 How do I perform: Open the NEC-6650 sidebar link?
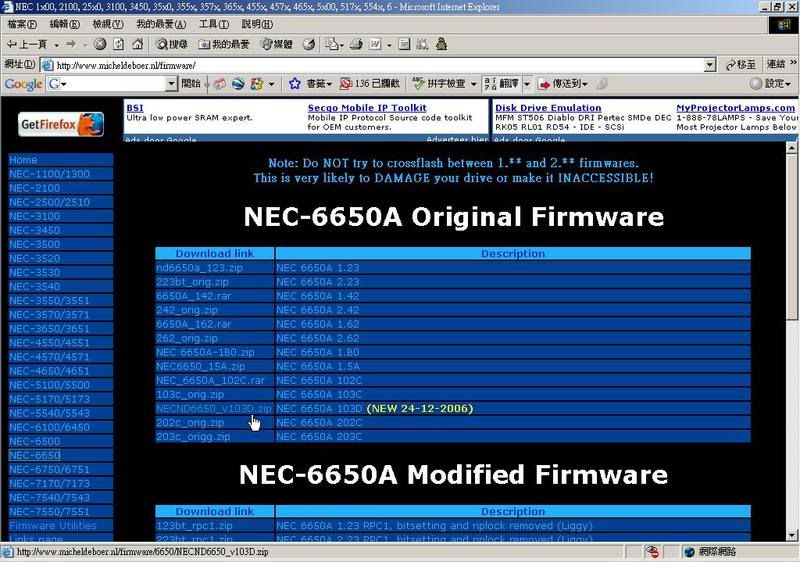35,455
